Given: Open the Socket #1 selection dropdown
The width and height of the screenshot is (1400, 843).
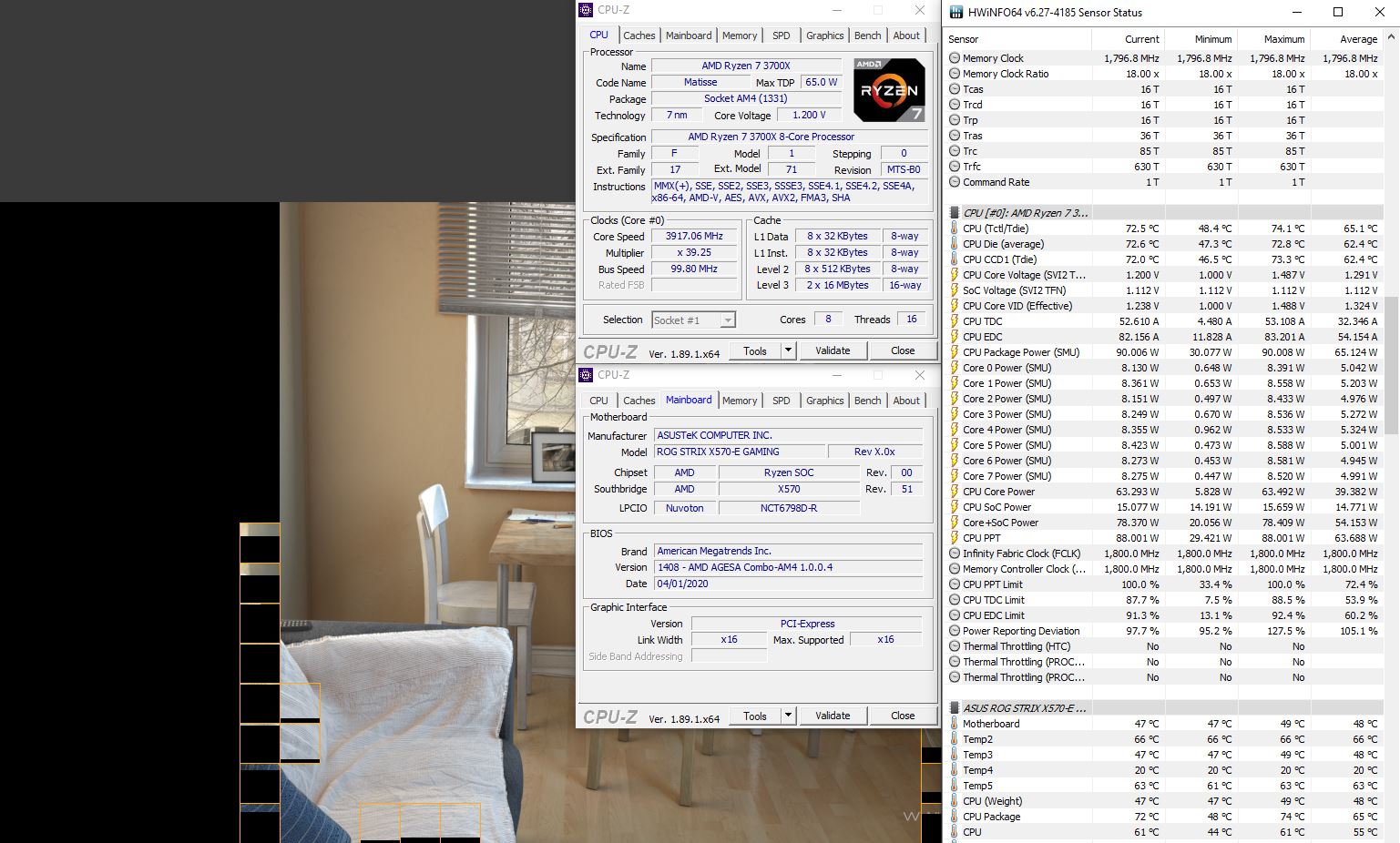Looking at the screenshot, I should (727, 320).
